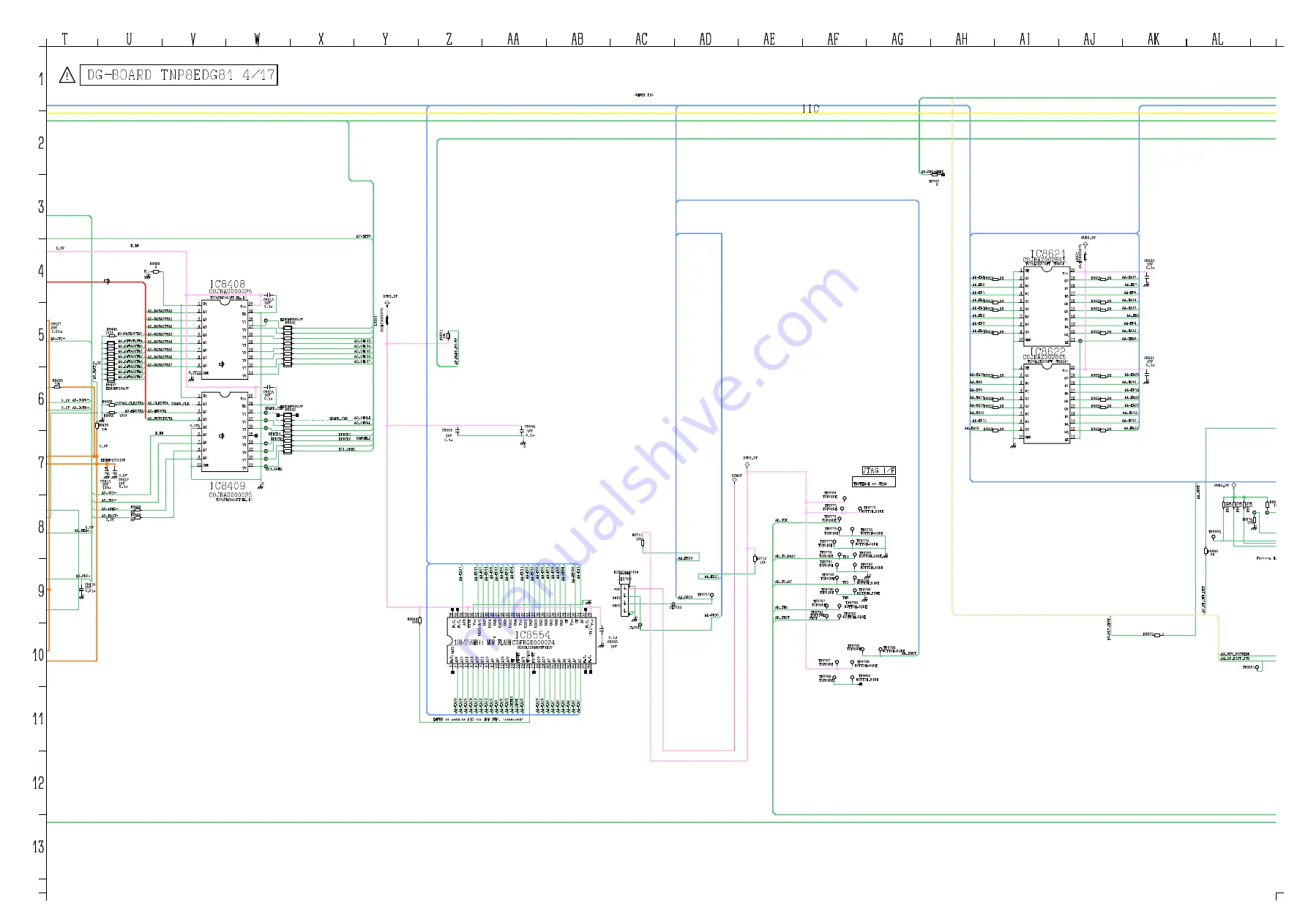
Task: Click row number 13 in the left ruler
Action: pos(38,846)
